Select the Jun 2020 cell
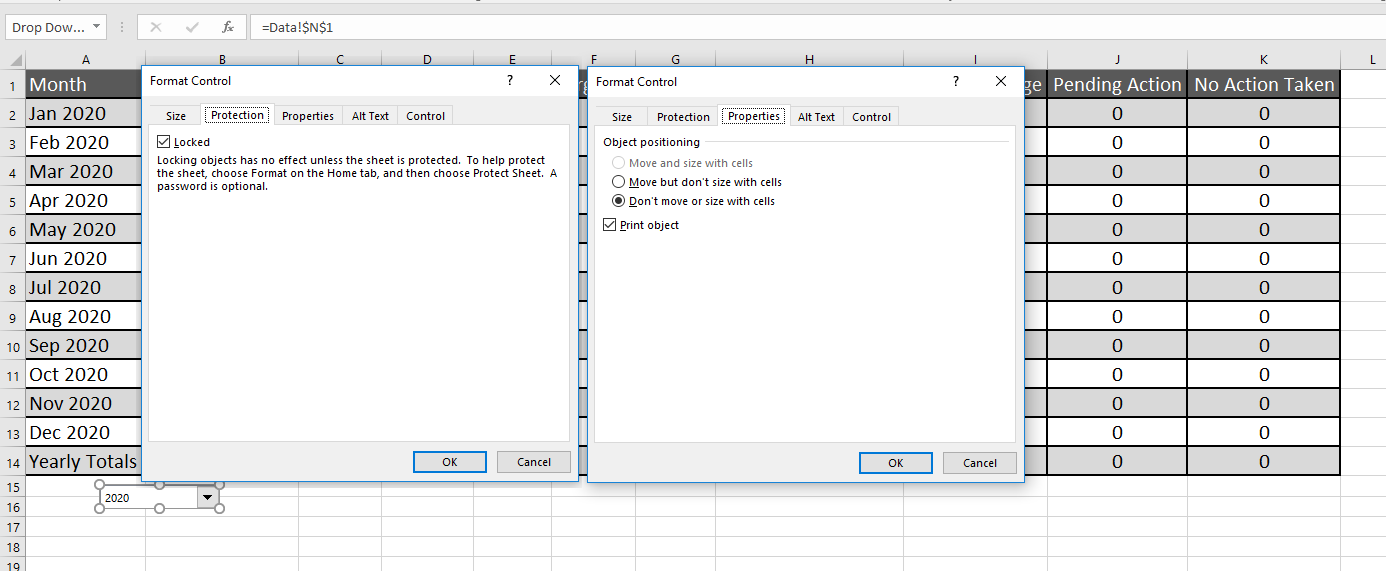1386x571 pixels. 85,259
